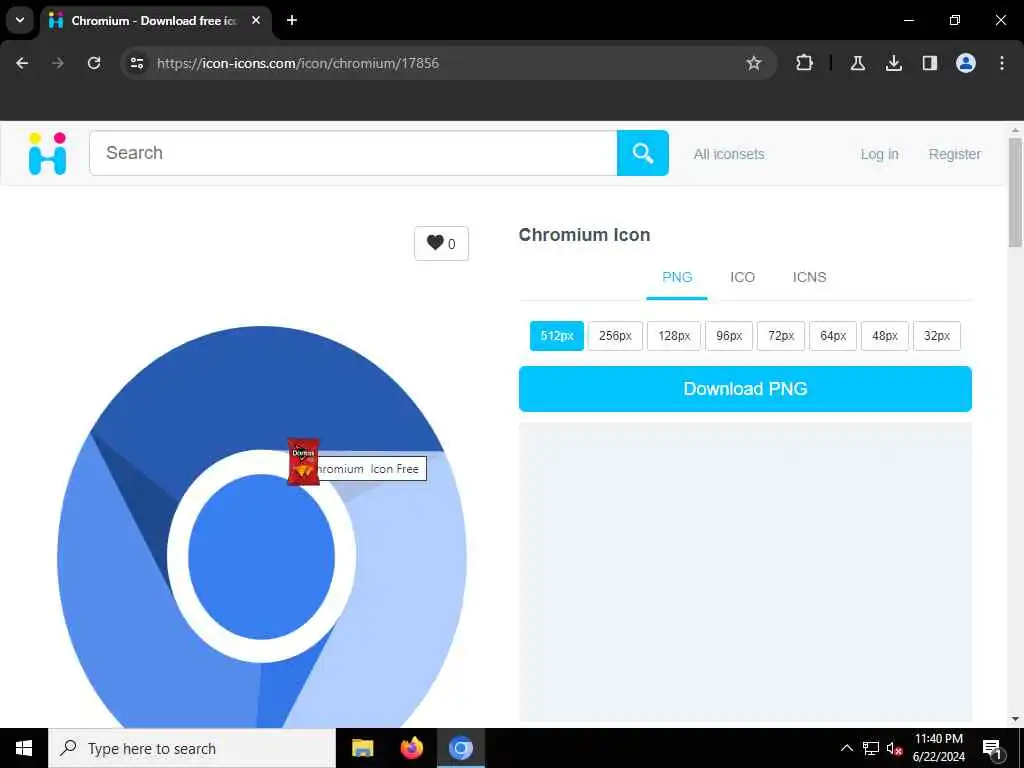The width and height of the screenshot is (1024, 768).
Task: Click the browser back arrow
Action: [22, 63]
